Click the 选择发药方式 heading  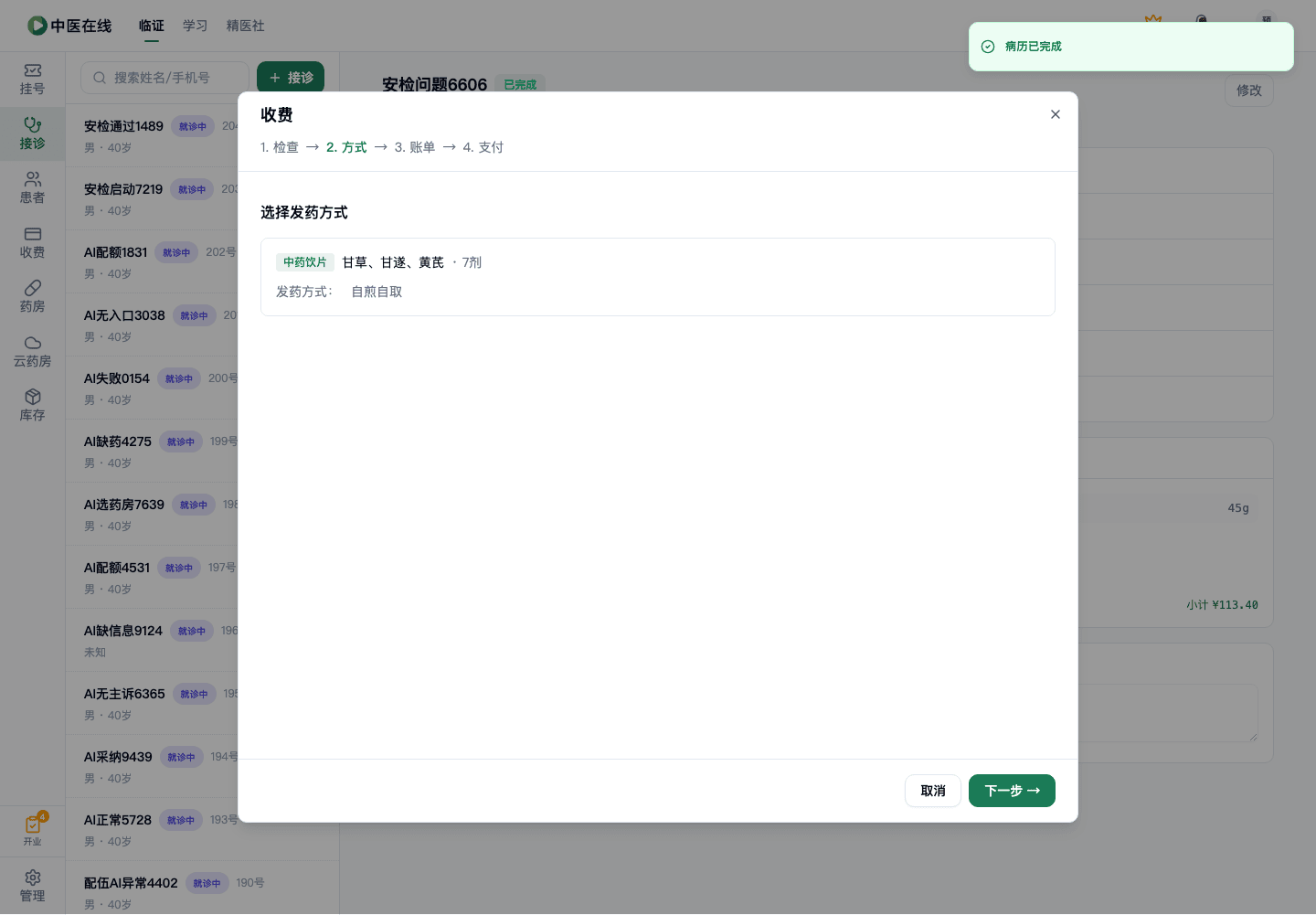click(304, 212)
